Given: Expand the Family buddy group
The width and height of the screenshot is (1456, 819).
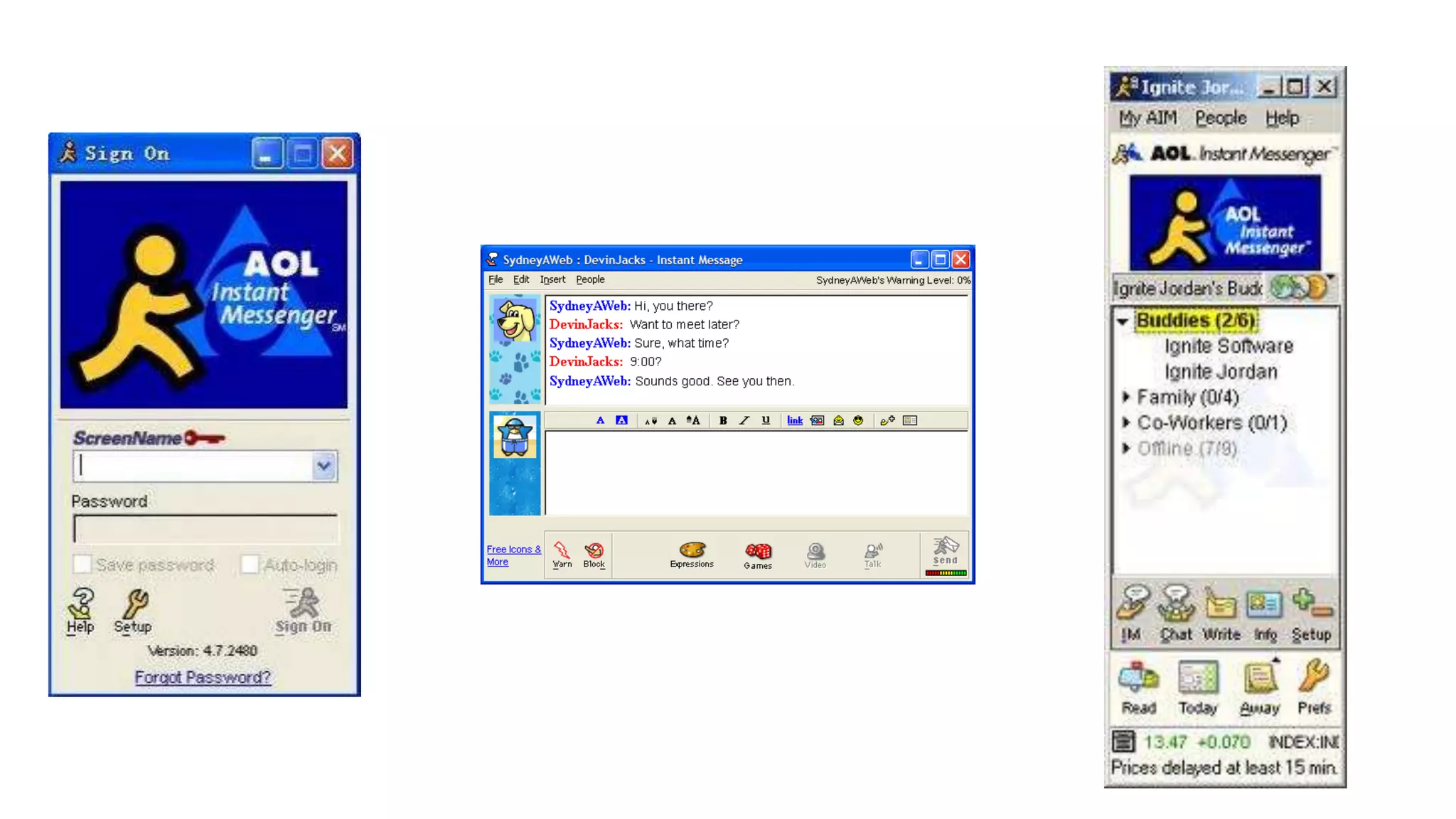Looking at the screenshot, I should pos(1126,397).
